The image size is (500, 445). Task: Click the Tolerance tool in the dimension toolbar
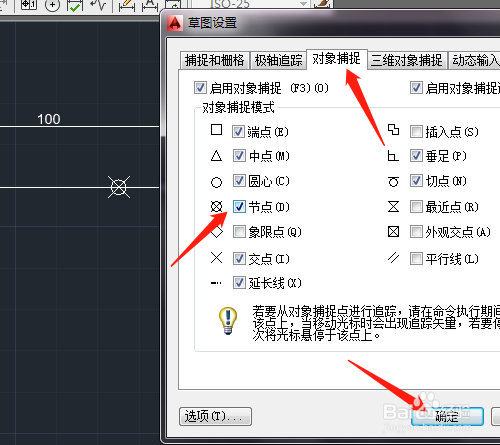tap(29, 5)
